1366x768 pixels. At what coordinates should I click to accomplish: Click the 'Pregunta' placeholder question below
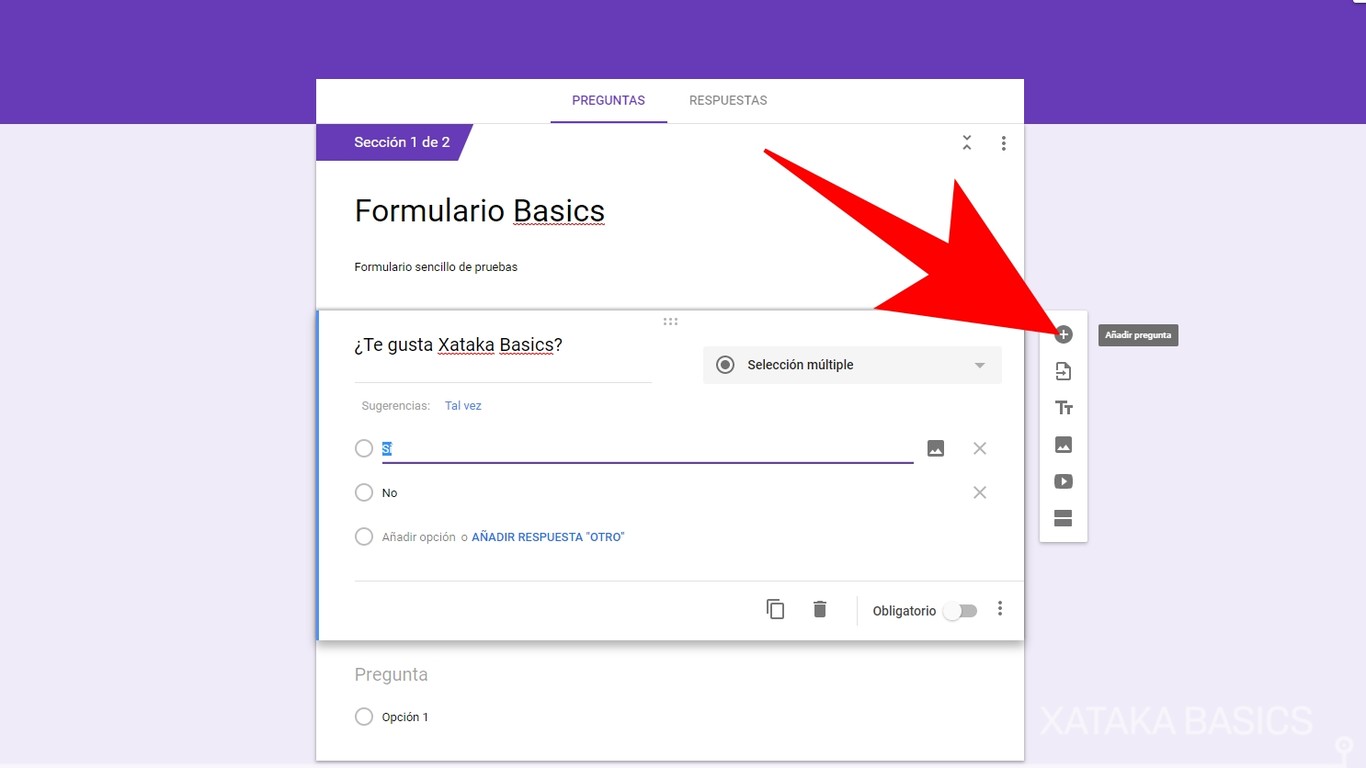(x=391, y=675)
